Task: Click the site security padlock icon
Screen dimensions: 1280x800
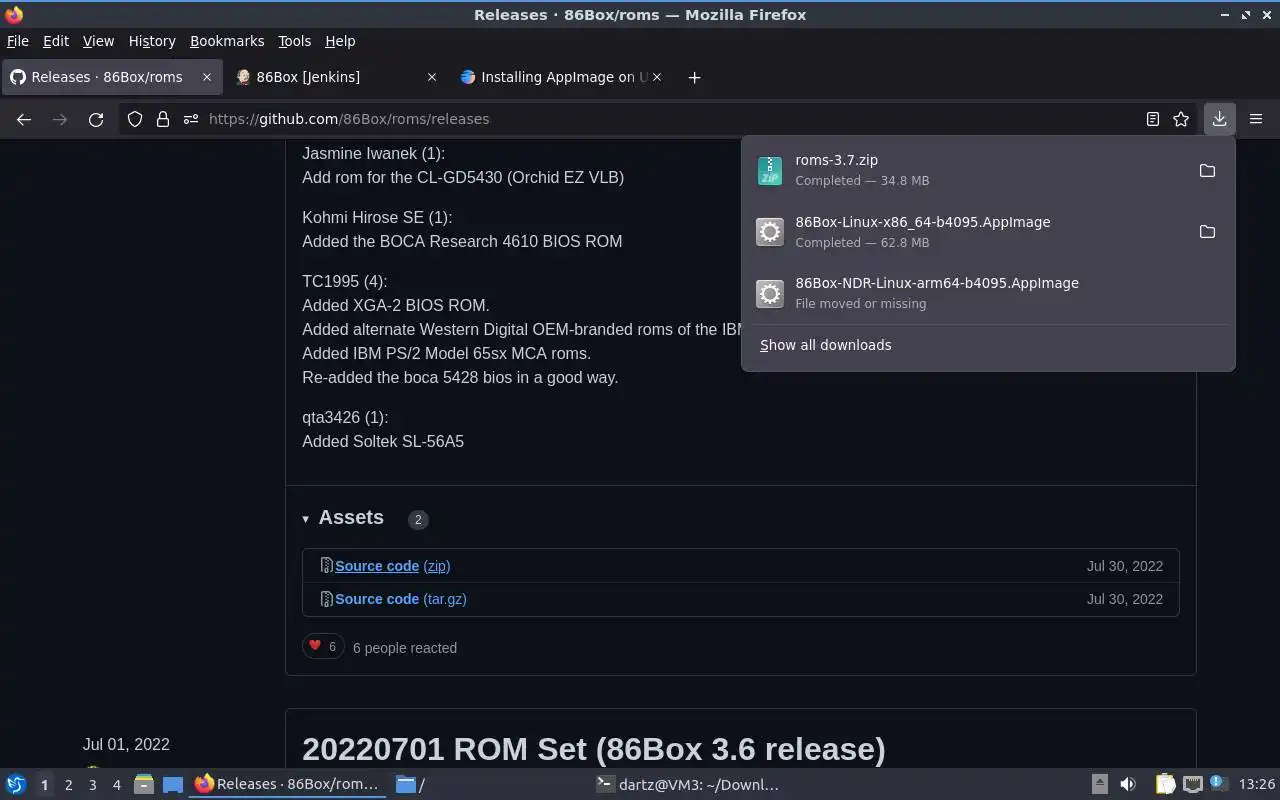Action: click(x=163, y=119)
